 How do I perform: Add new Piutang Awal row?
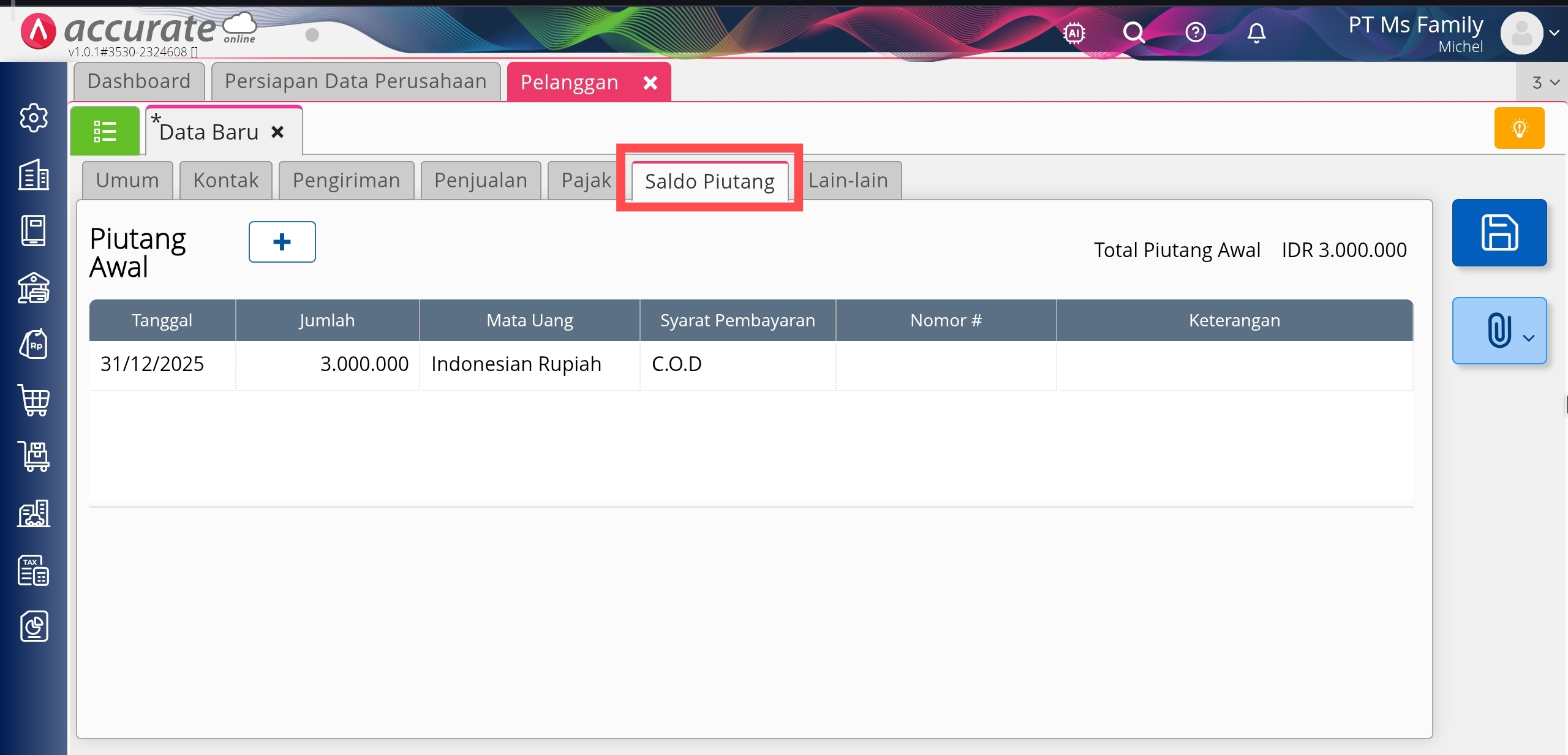pyautogui.click(x=282, y=242)
